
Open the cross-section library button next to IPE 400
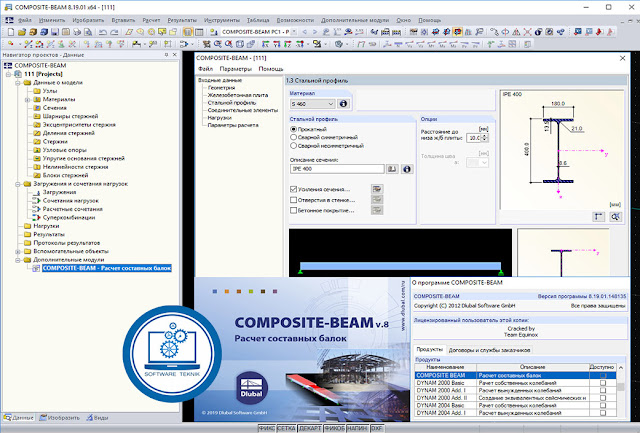click(x=392, y=169)
